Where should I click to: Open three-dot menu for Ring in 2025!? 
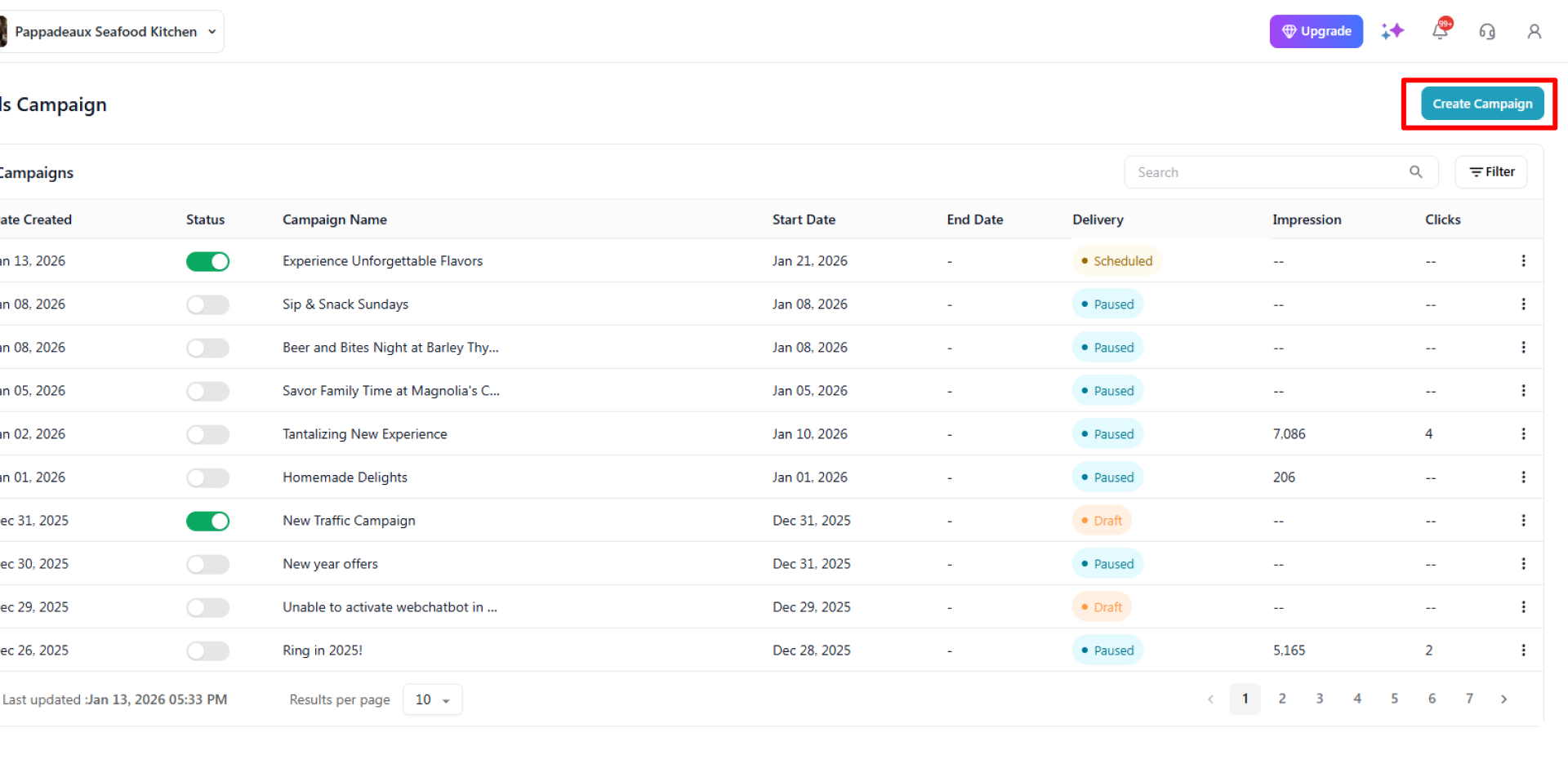coord(1523,650)
